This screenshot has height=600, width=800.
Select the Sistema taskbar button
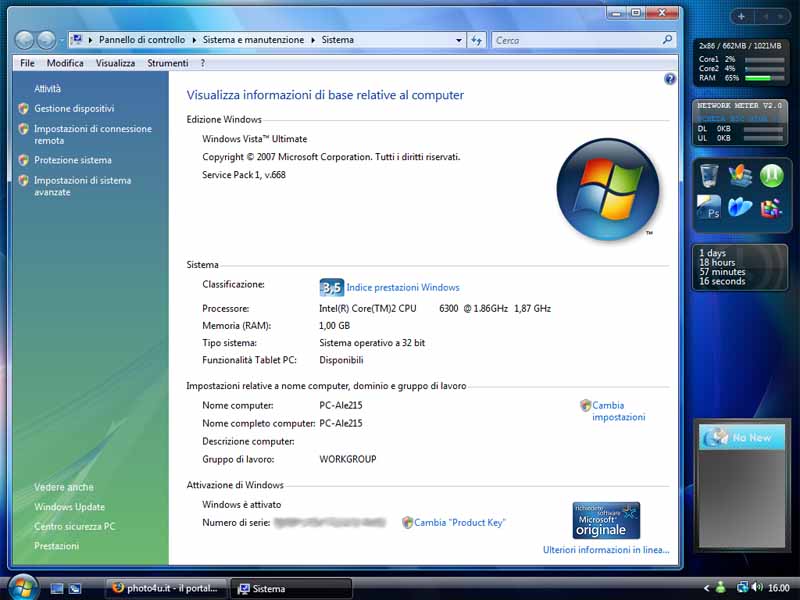tap(291, 588)
